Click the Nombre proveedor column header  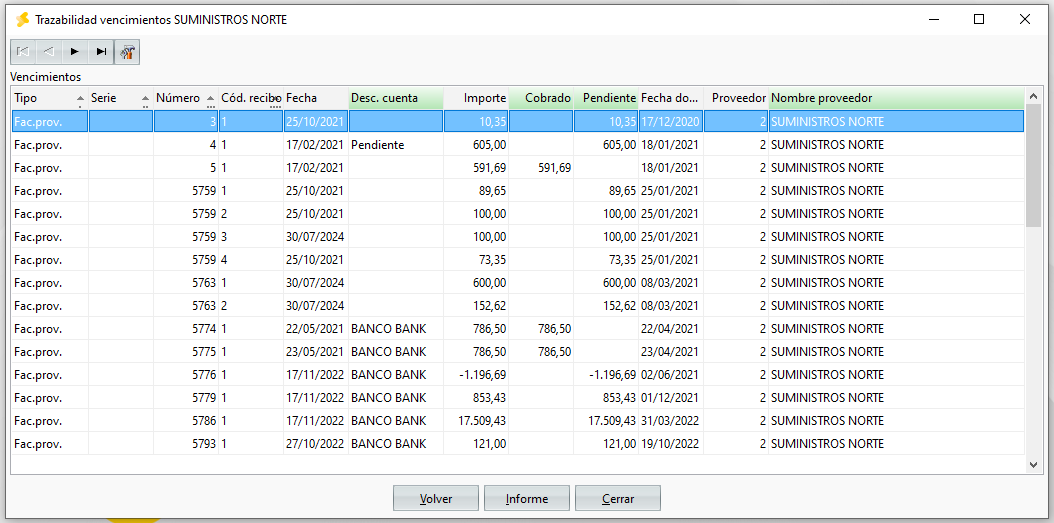pyautogui.click(x=897, y=98)
